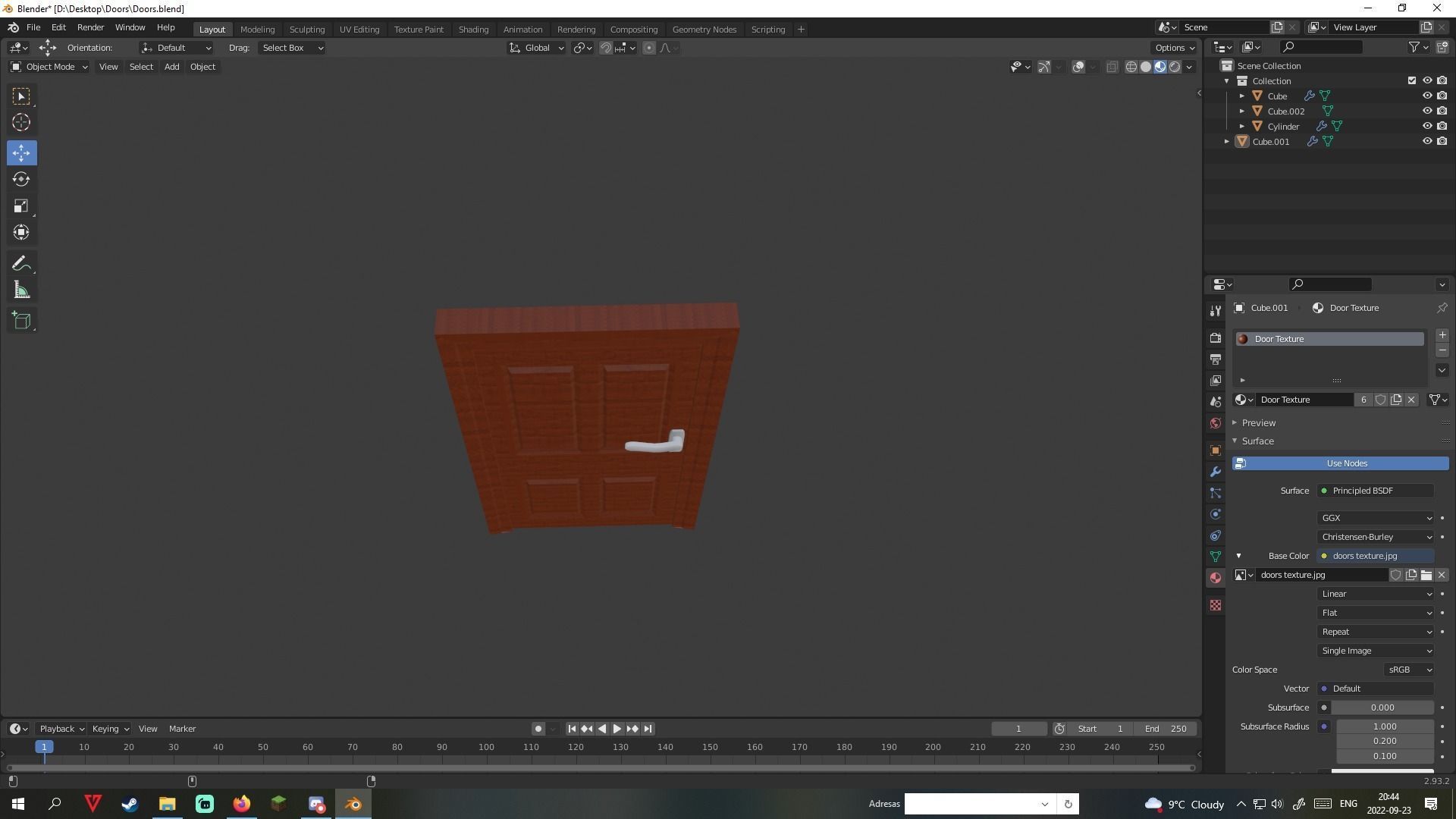Jump to the timeline end frame
The image size is (1456, 819).
[x=648, y=729]
